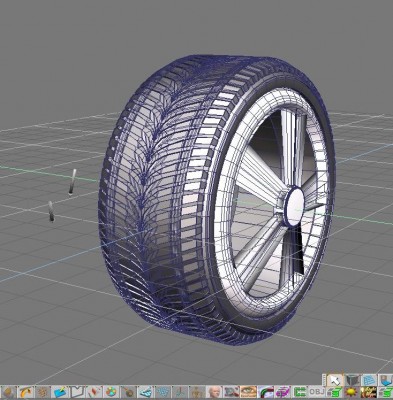Screen dimensions: 393x400
Task: Click the eye icon in toolbar
Action: point(248,392)
